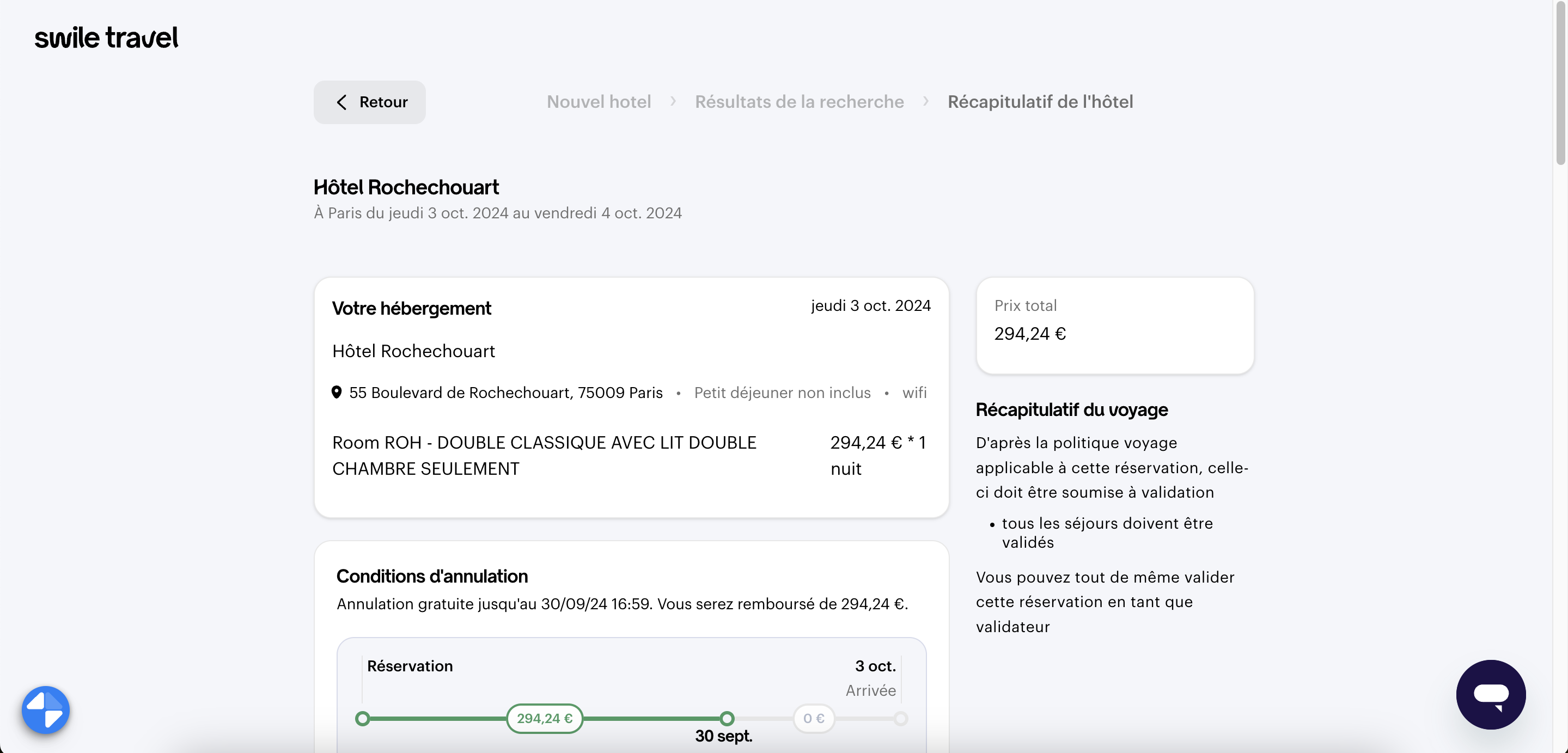Click the hotel address text
The width and height of the screenshot is (1568, 753).
click(505, 393)
